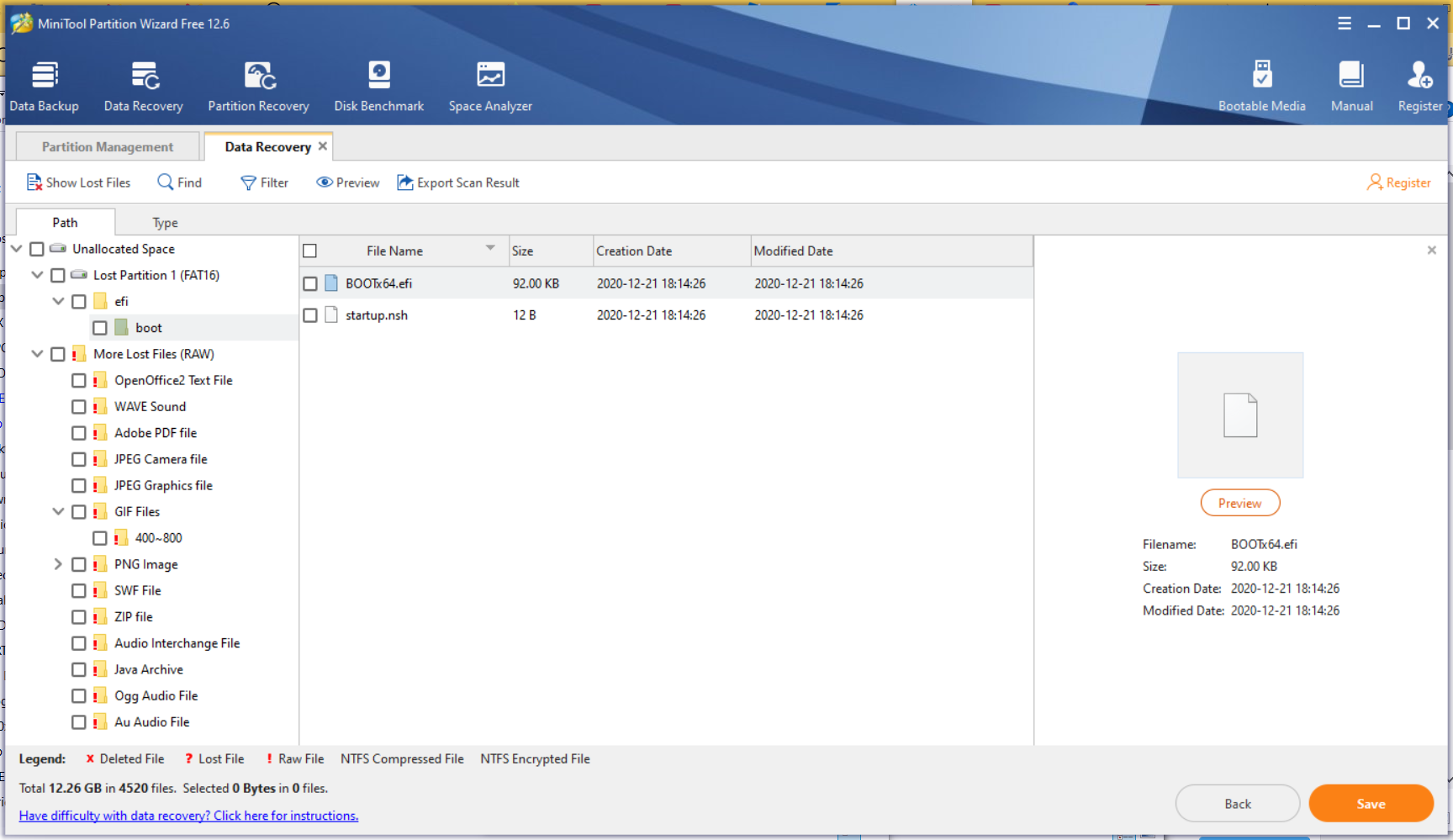Viewport: 1453px width, 840px height.
Task: Collapse the GIF Files node
Action: click(x=58, y=511)
